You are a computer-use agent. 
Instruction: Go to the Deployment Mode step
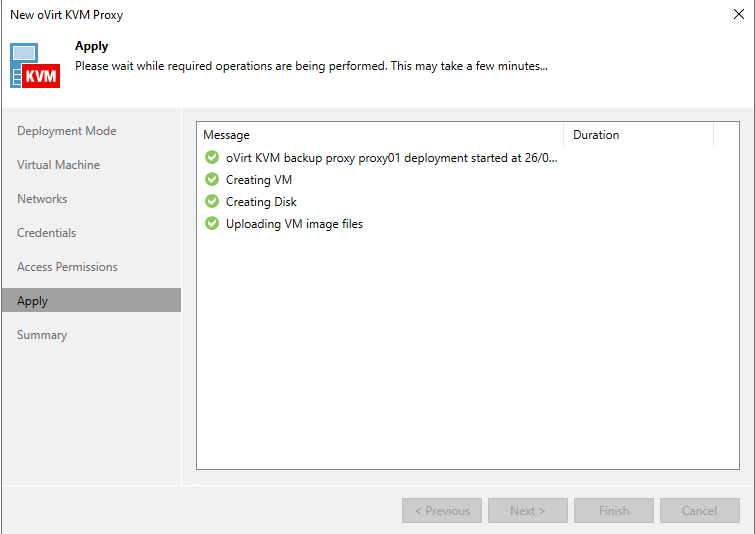pyautogui.click(x=67, y=131)
